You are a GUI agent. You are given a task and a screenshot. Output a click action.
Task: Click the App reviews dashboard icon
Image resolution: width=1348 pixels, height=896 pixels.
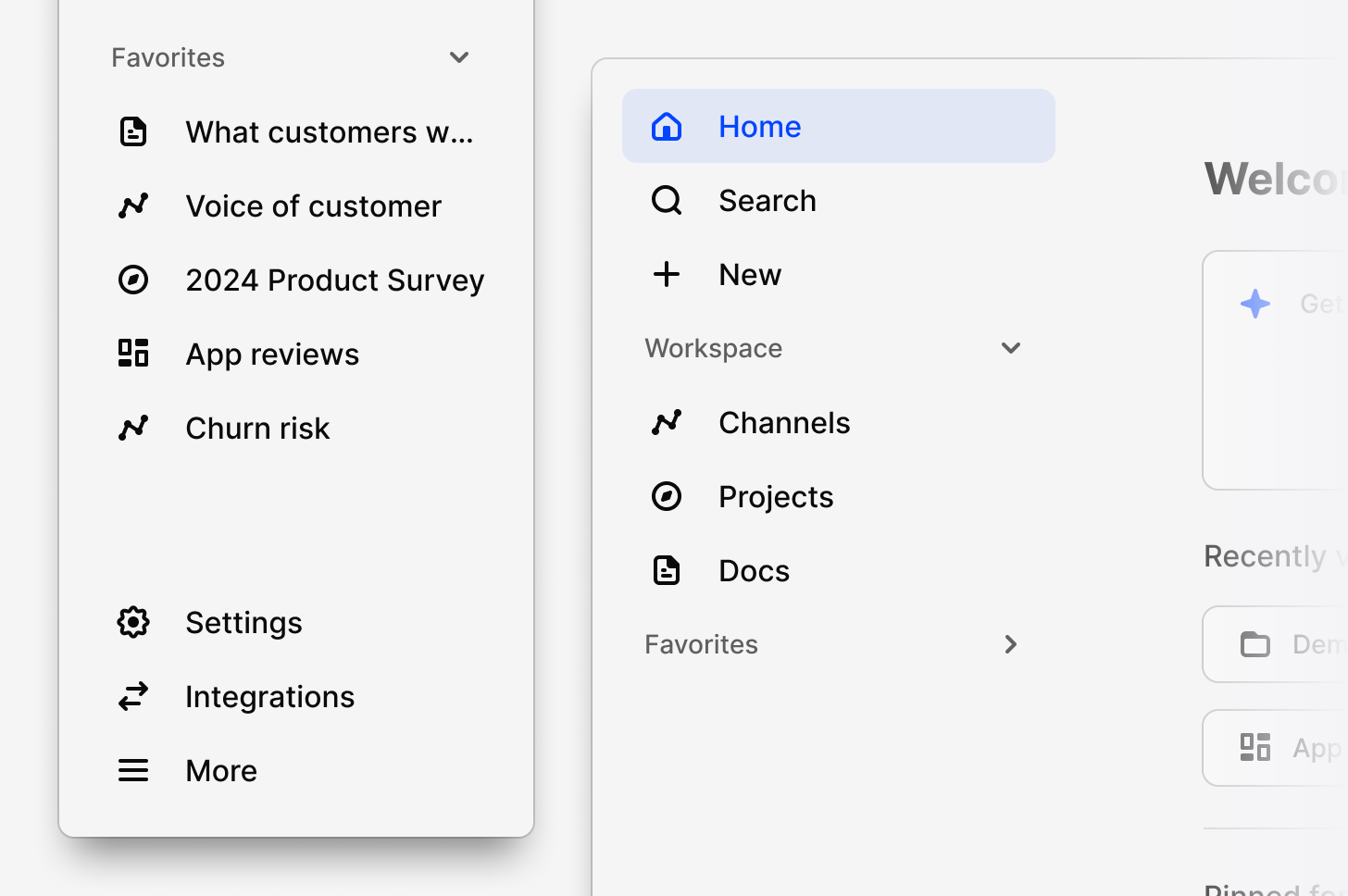(133, 354)
